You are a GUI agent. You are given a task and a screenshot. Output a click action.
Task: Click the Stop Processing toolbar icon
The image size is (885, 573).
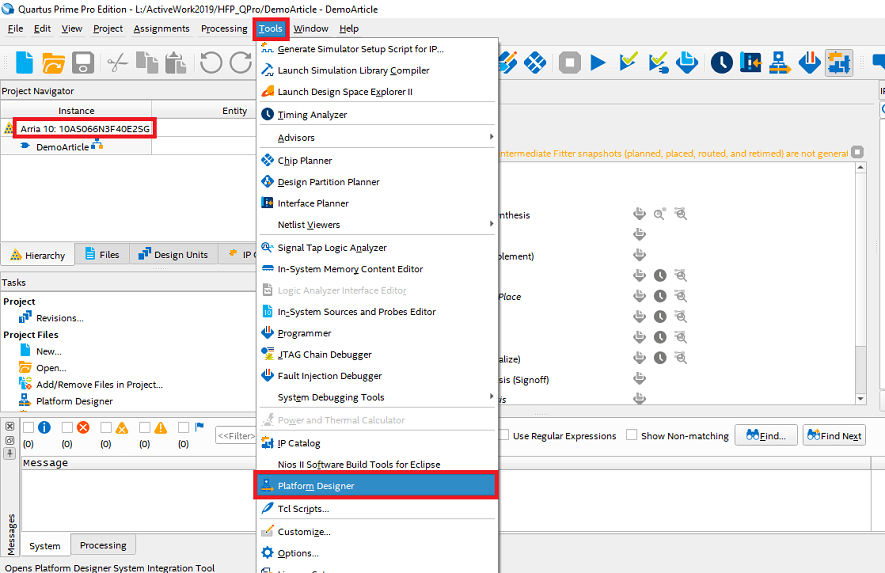pyautogui.click(x=569, y=64)
